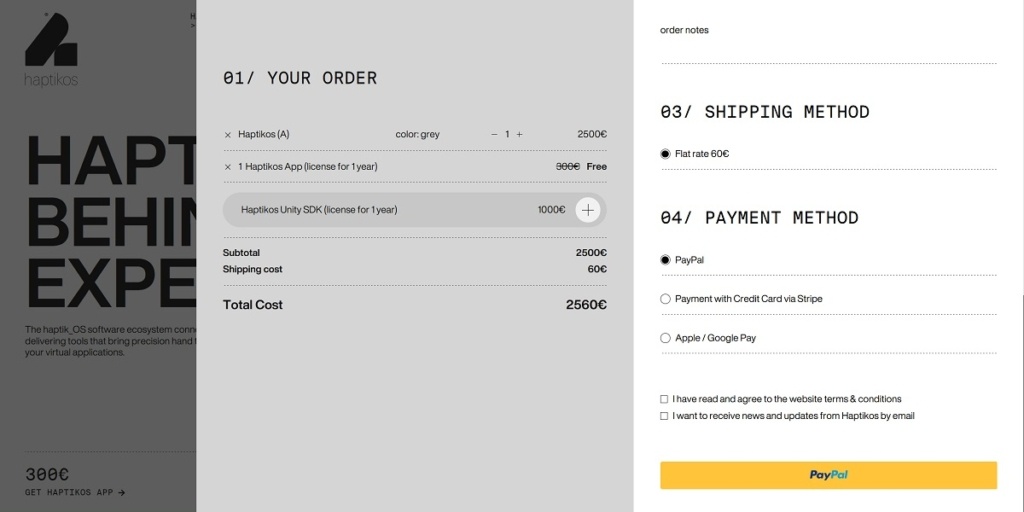Select Payment with Credit Card via Stripe
Image resolution: width=1024 pixels, height=512 pixels.
coord(665,299)
